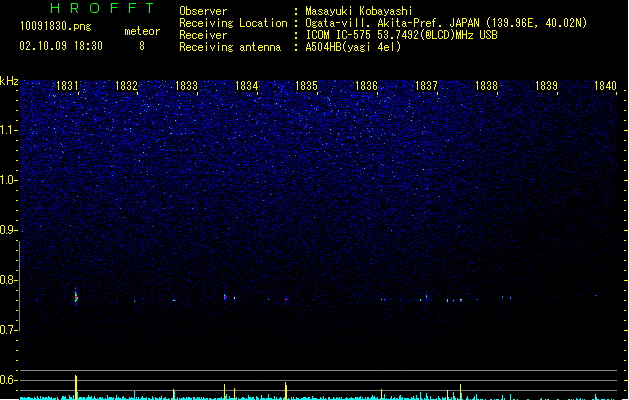The width and height of the screenshot is (629, 400).
Task: Click the 0.6 frequency axis label
Action: pyautogui.click(x=8, y=380)
